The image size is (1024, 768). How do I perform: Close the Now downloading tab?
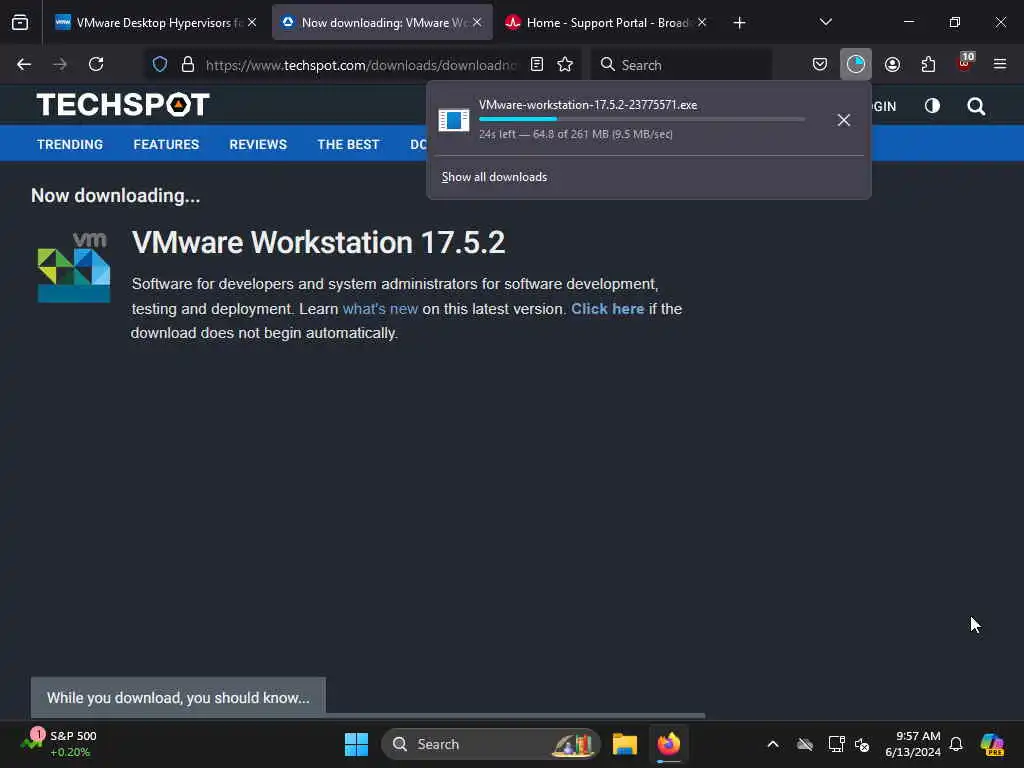click(x=477, y=22)
